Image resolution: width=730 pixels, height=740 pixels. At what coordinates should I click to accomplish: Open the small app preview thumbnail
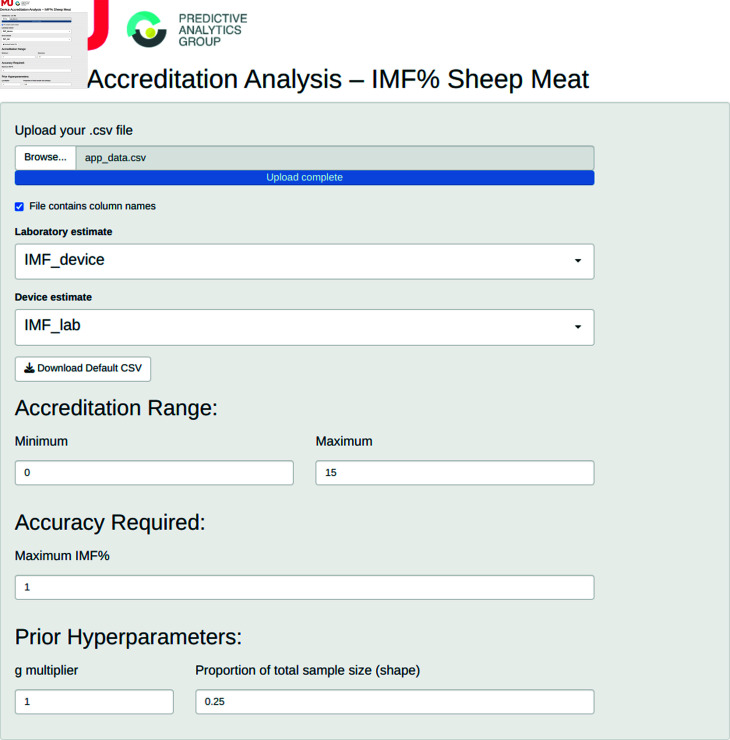pos(43,44)
